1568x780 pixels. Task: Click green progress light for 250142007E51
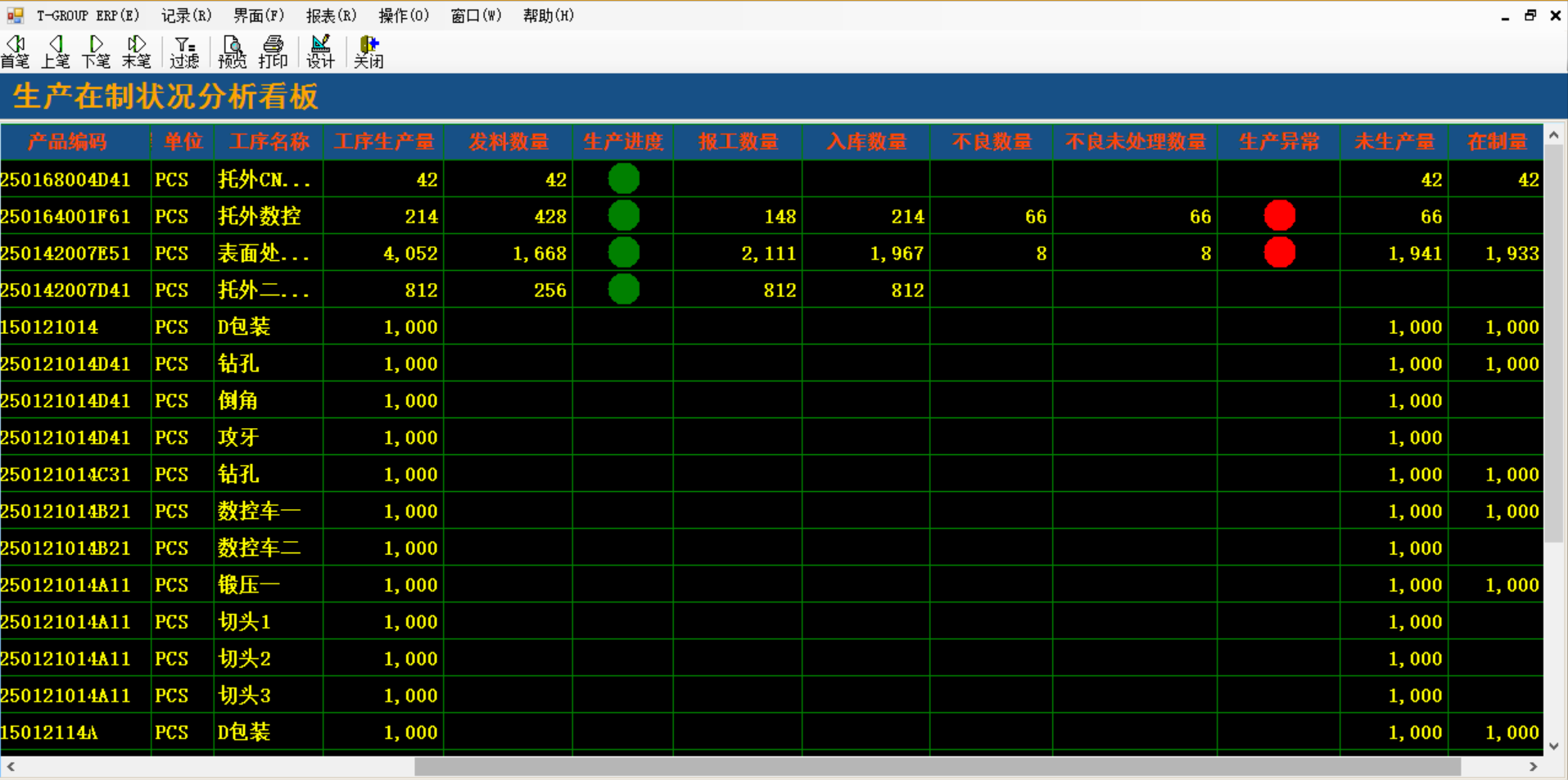(x=624, y=252)
